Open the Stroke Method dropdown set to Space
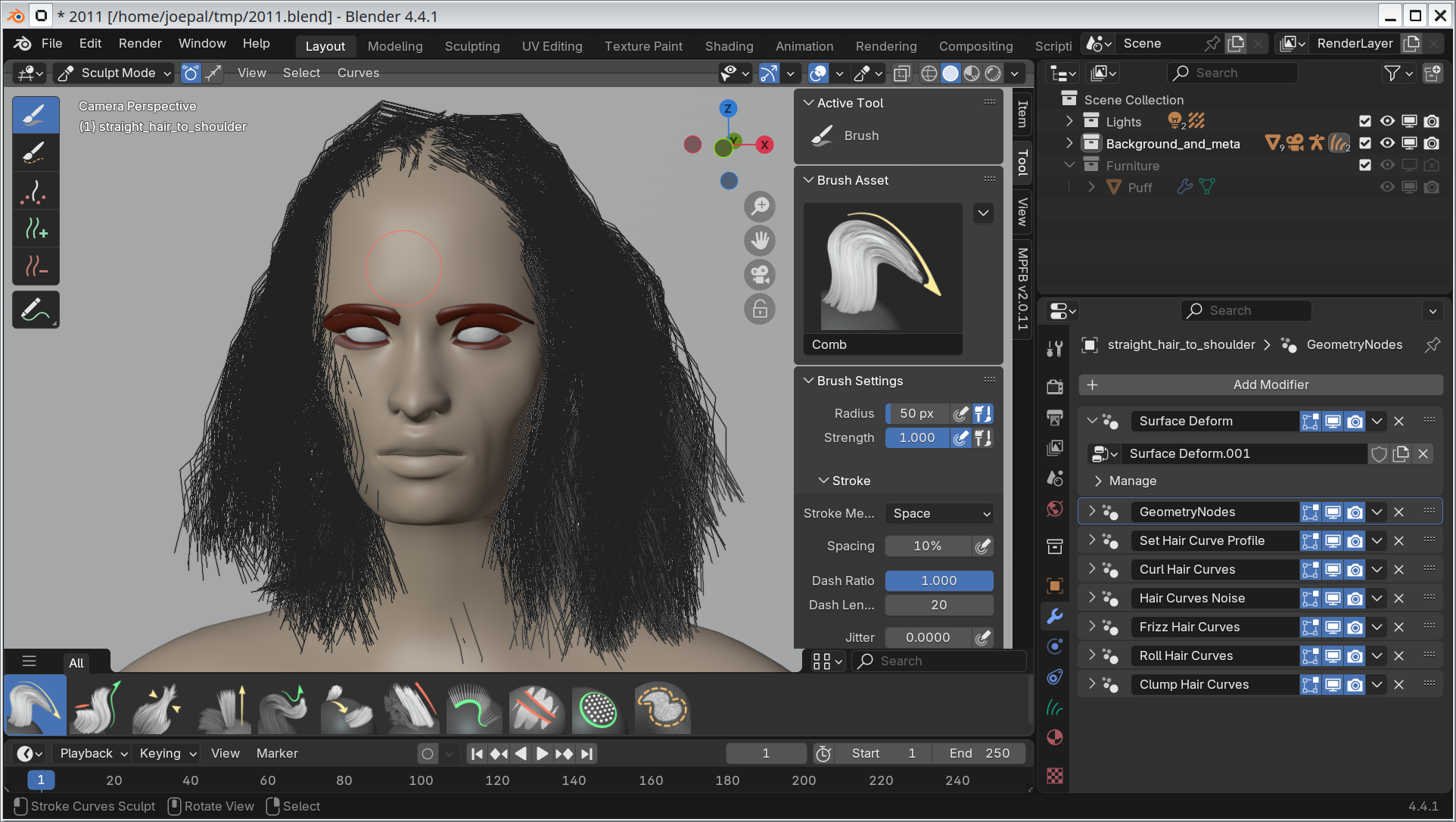 939,513
